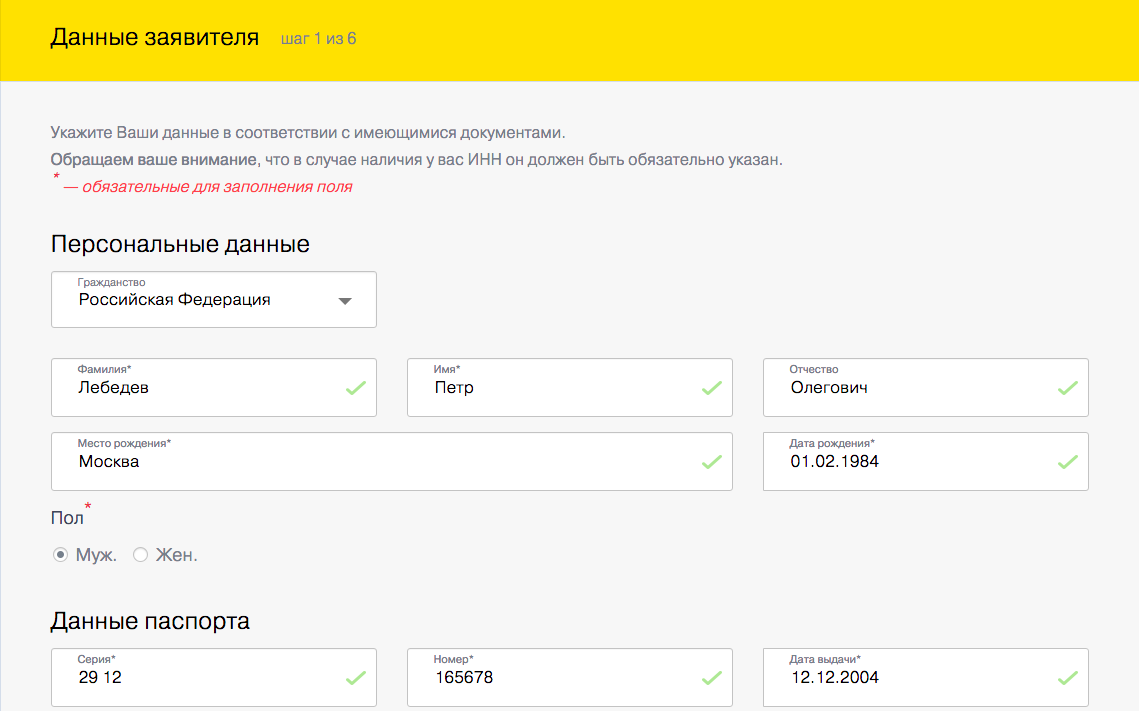Click into the Фамилия field with Лебедев

click(200, 388)
